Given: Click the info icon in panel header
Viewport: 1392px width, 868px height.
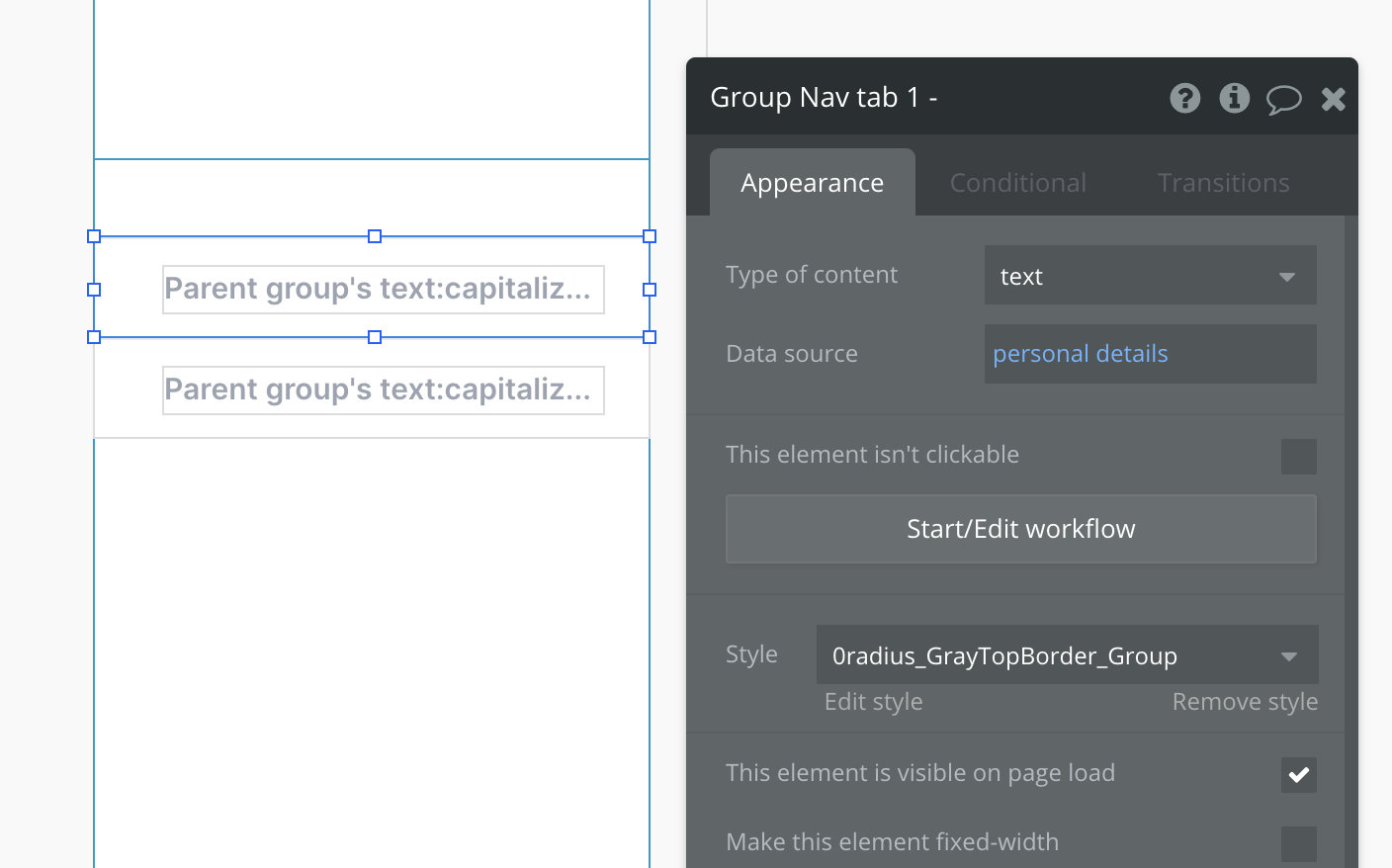Looking at the screenshot, I should [x=1234, y=98].
